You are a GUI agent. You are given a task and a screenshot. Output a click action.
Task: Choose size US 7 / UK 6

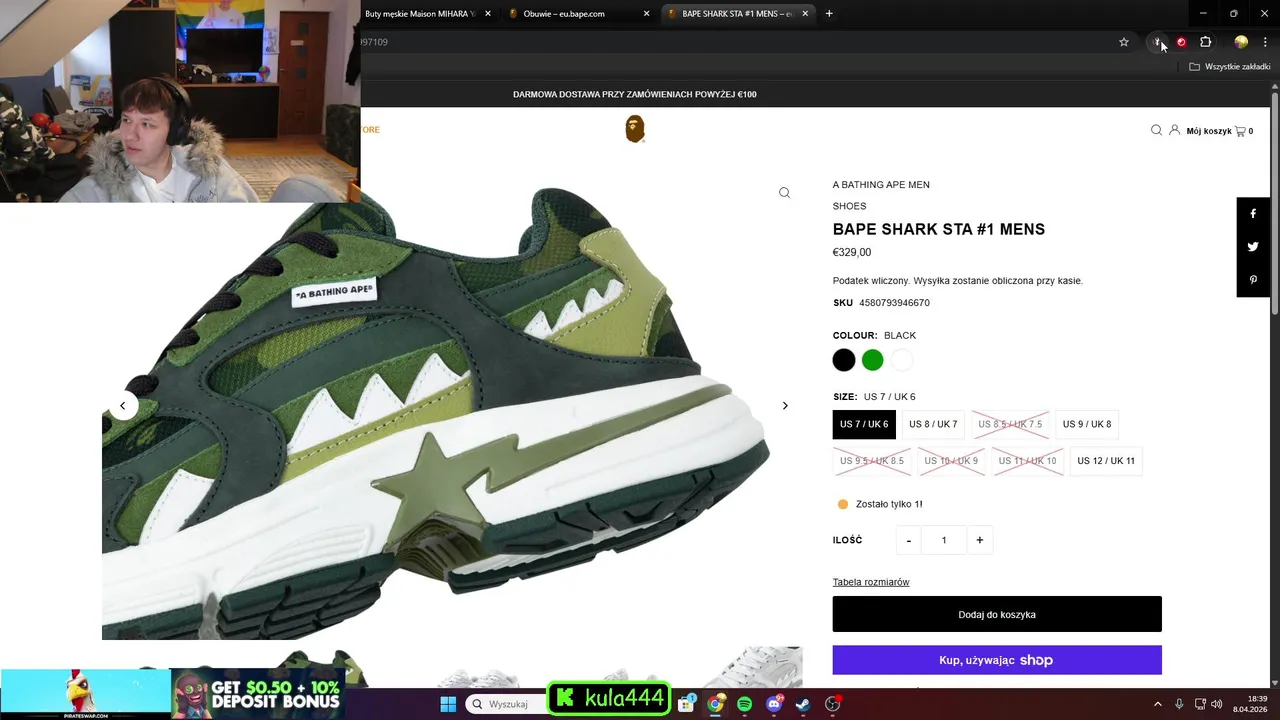864,424
